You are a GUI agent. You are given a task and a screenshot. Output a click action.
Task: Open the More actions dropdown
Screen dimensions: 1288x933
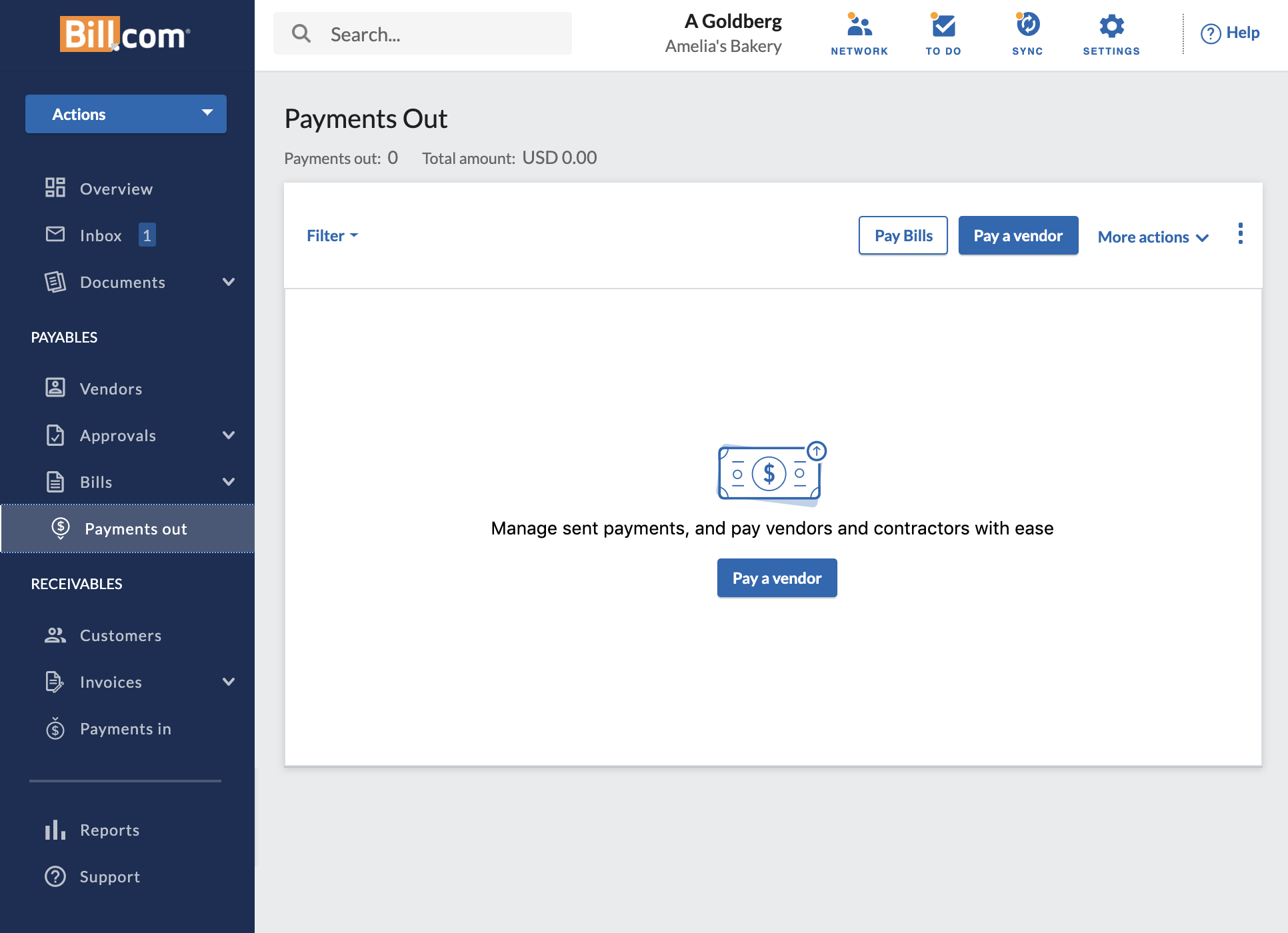point(1153,237)
